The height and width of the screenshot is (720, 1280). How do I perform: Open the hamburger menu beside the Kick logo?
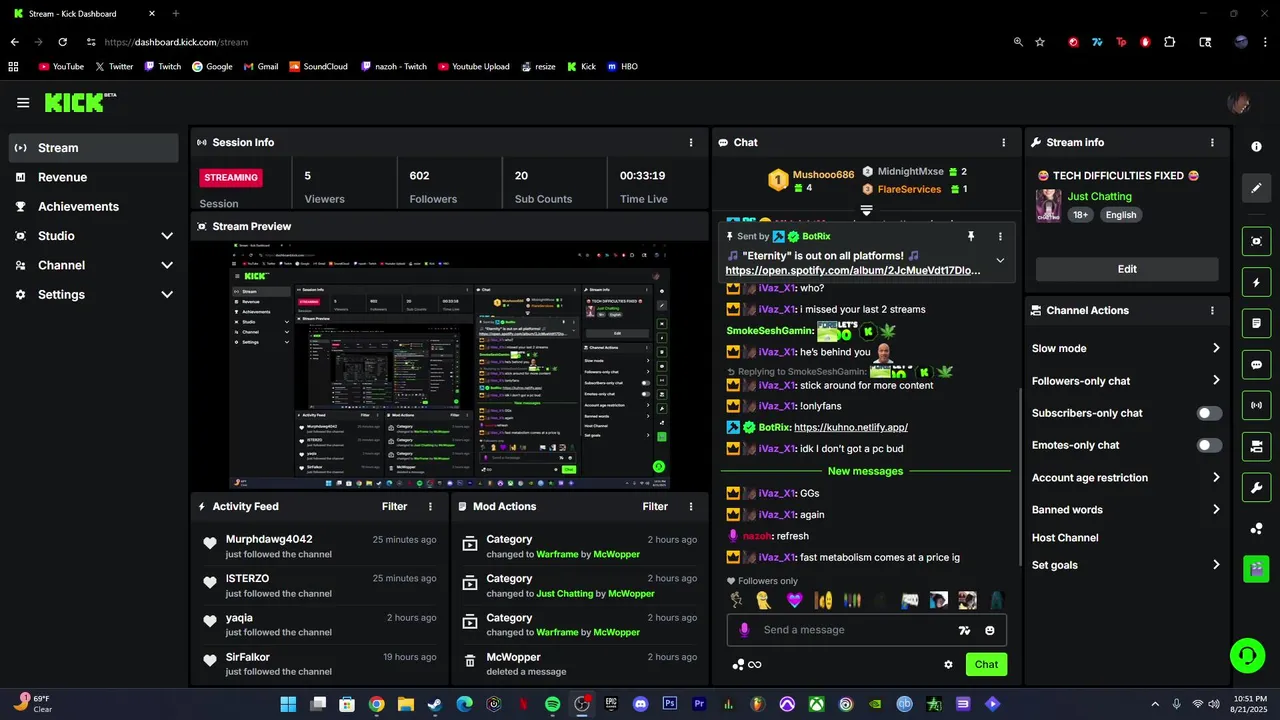tap(23, 103)
